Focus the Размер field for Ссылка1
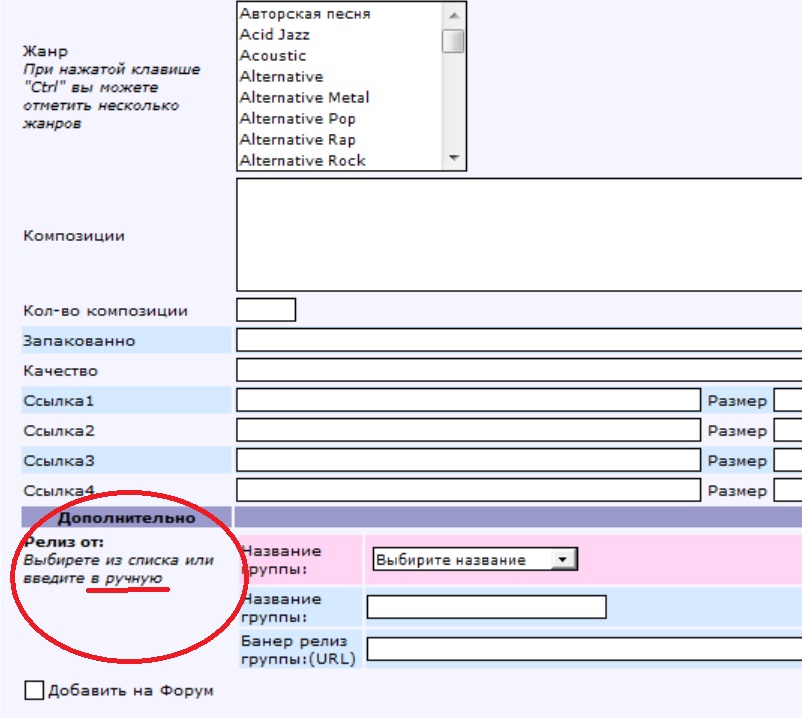Screen dimensions: 802x718 788,400
